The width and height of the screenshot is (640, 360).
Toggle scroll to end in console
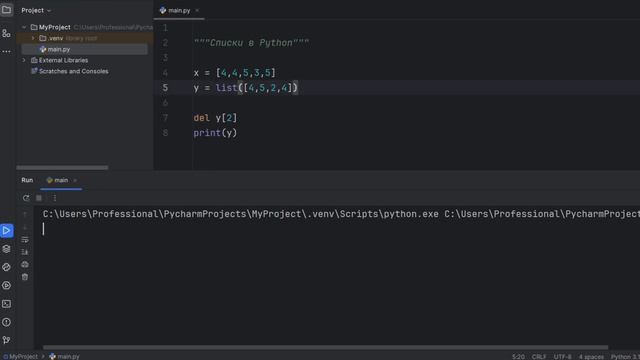pyautogui.click(x=25, y=252)
